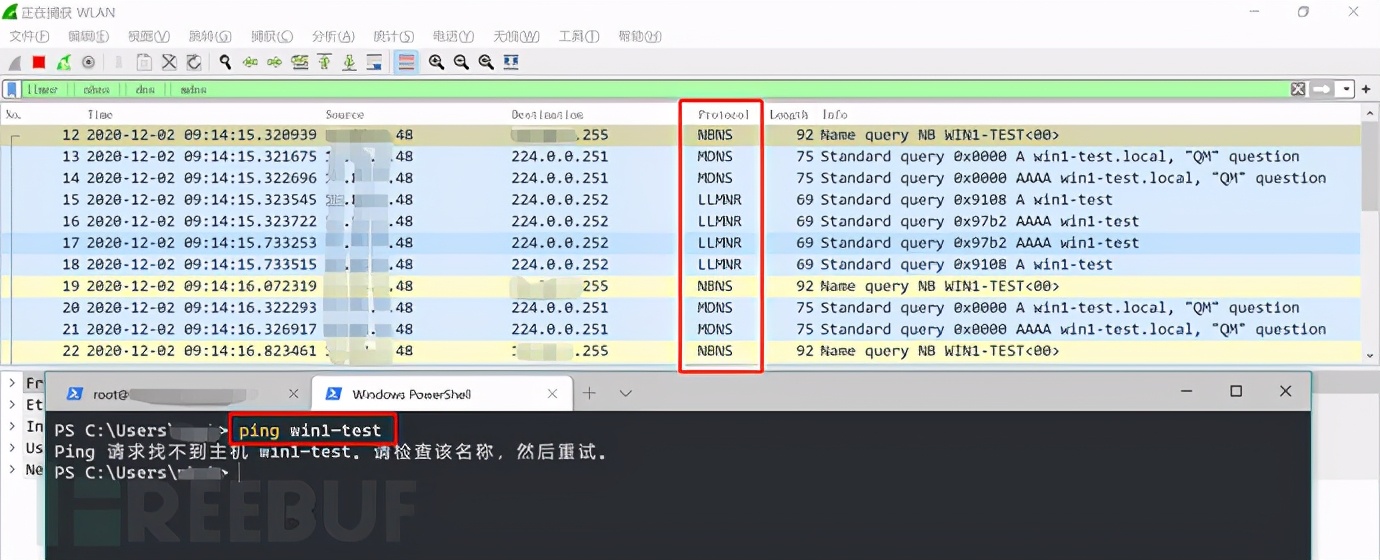This screenshot has width=1380, height=560.
Task: Open display filter bookmark menu
Action: (x=12, y=89)
